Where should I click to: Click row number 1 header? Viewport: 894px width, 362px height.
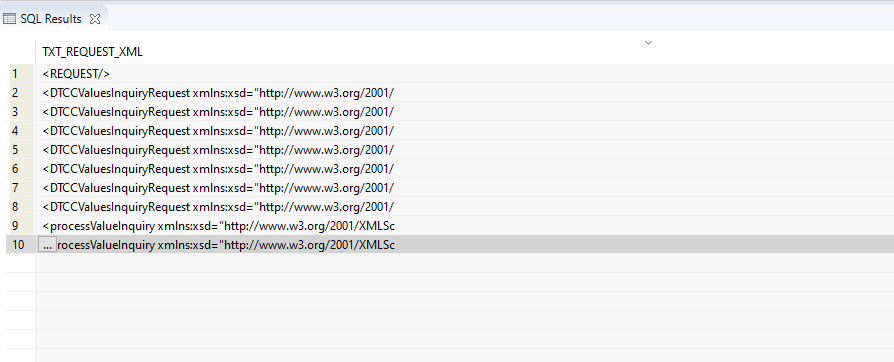click(x=21, y=74)
